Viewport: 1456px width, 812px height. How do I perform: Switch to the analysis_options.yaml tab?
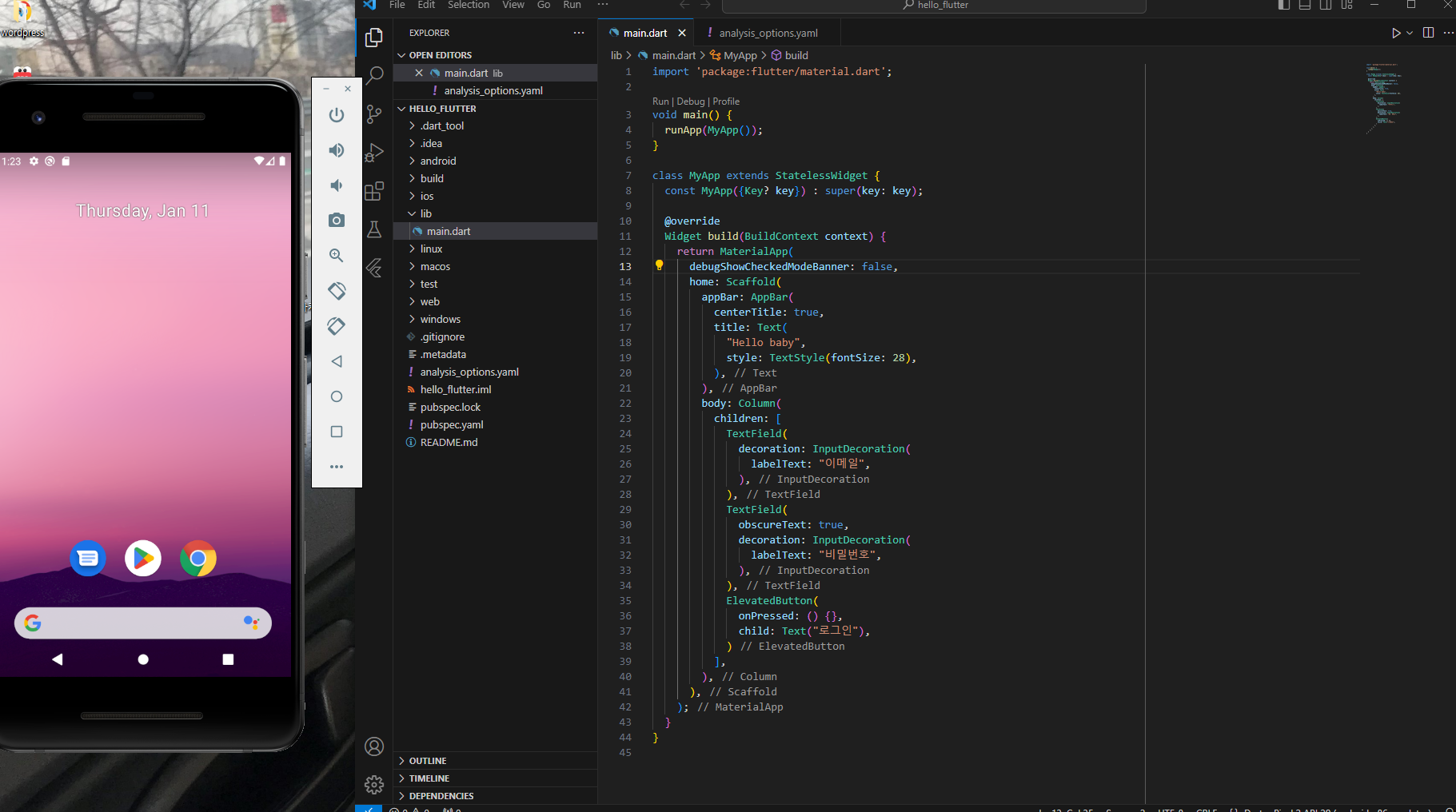(x=768, y=33)
